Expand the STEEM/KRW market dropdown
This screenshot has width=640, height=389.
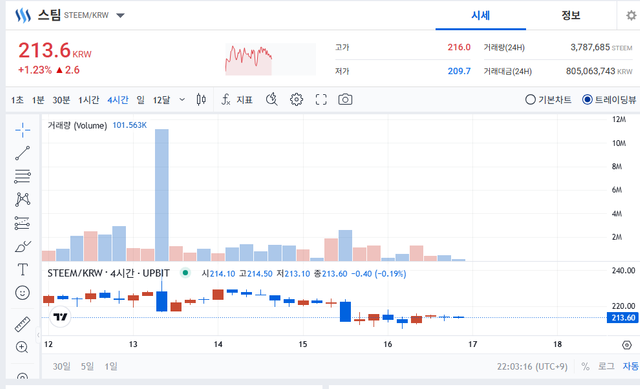[x=120, y=16]
